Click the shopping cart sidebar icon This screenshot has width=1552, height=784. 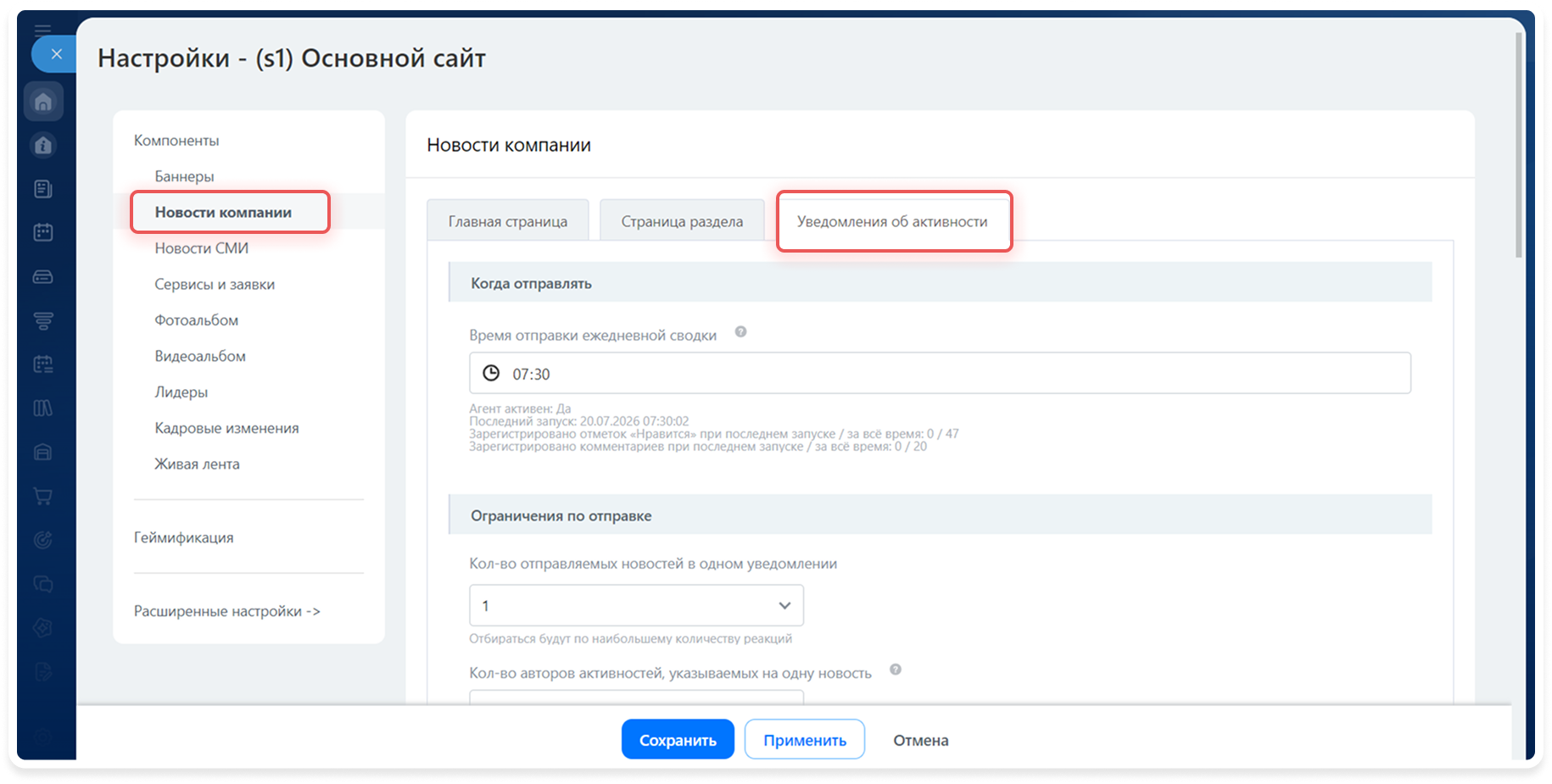[43, 497]
